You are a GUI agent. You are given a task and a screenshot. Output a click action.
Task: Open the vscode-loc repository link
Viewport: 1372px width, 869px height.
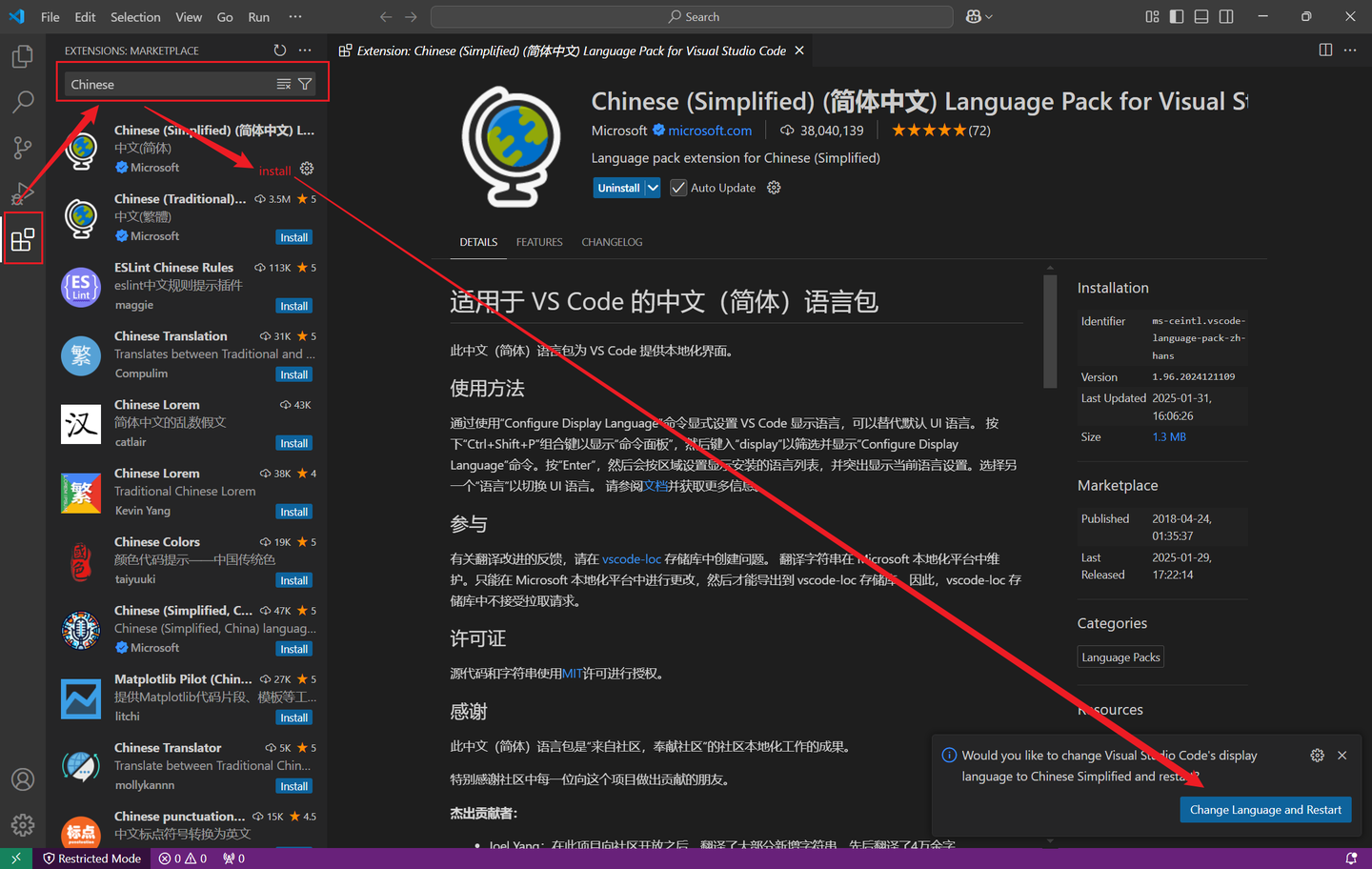[x=632, y=559]
